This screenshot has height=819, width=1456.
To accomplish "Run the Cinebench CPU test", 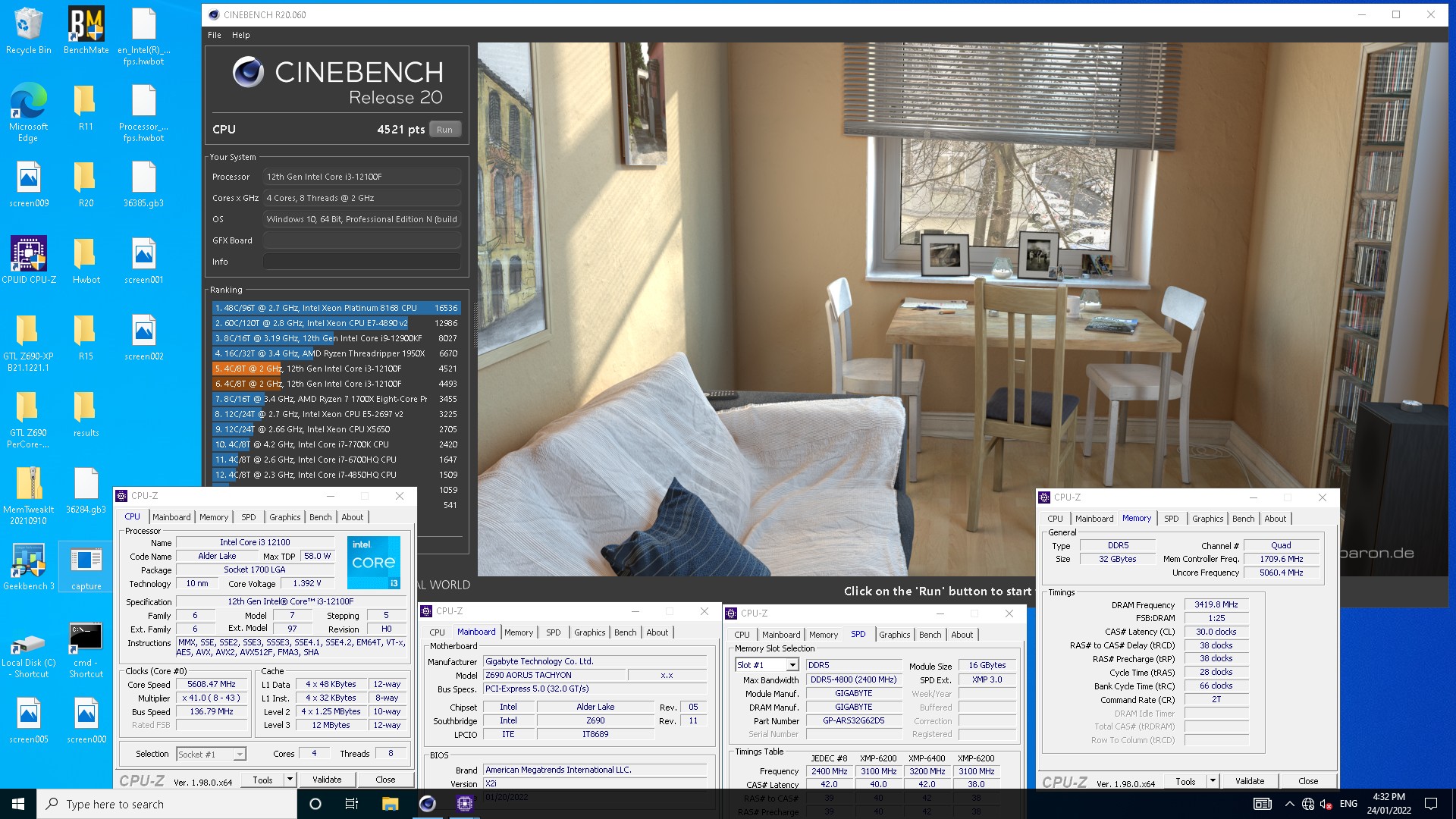I will pyautogui.click(x=444, y=130).
